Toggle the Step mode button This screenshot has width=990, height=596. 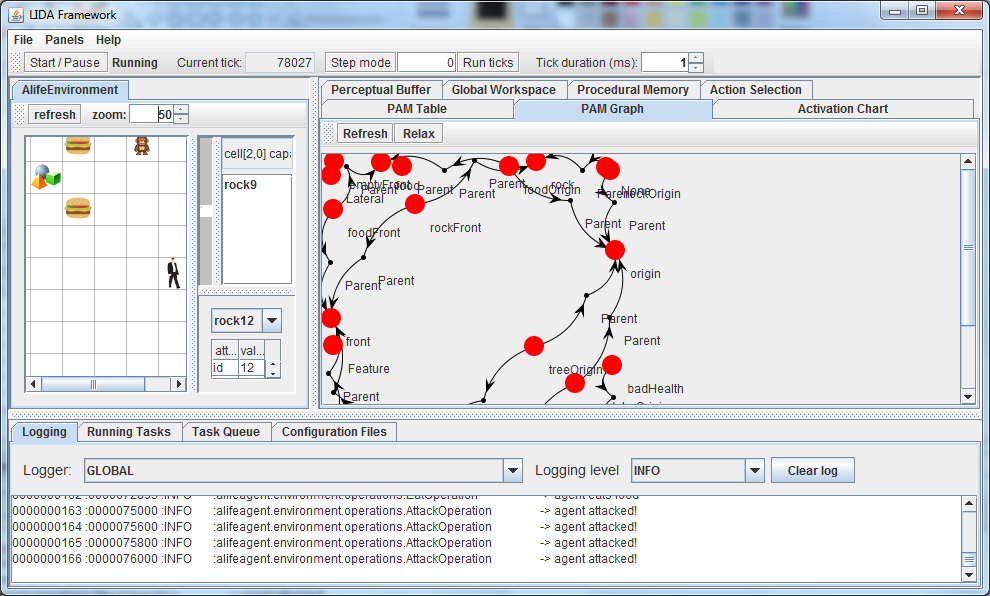click(360, 62)
